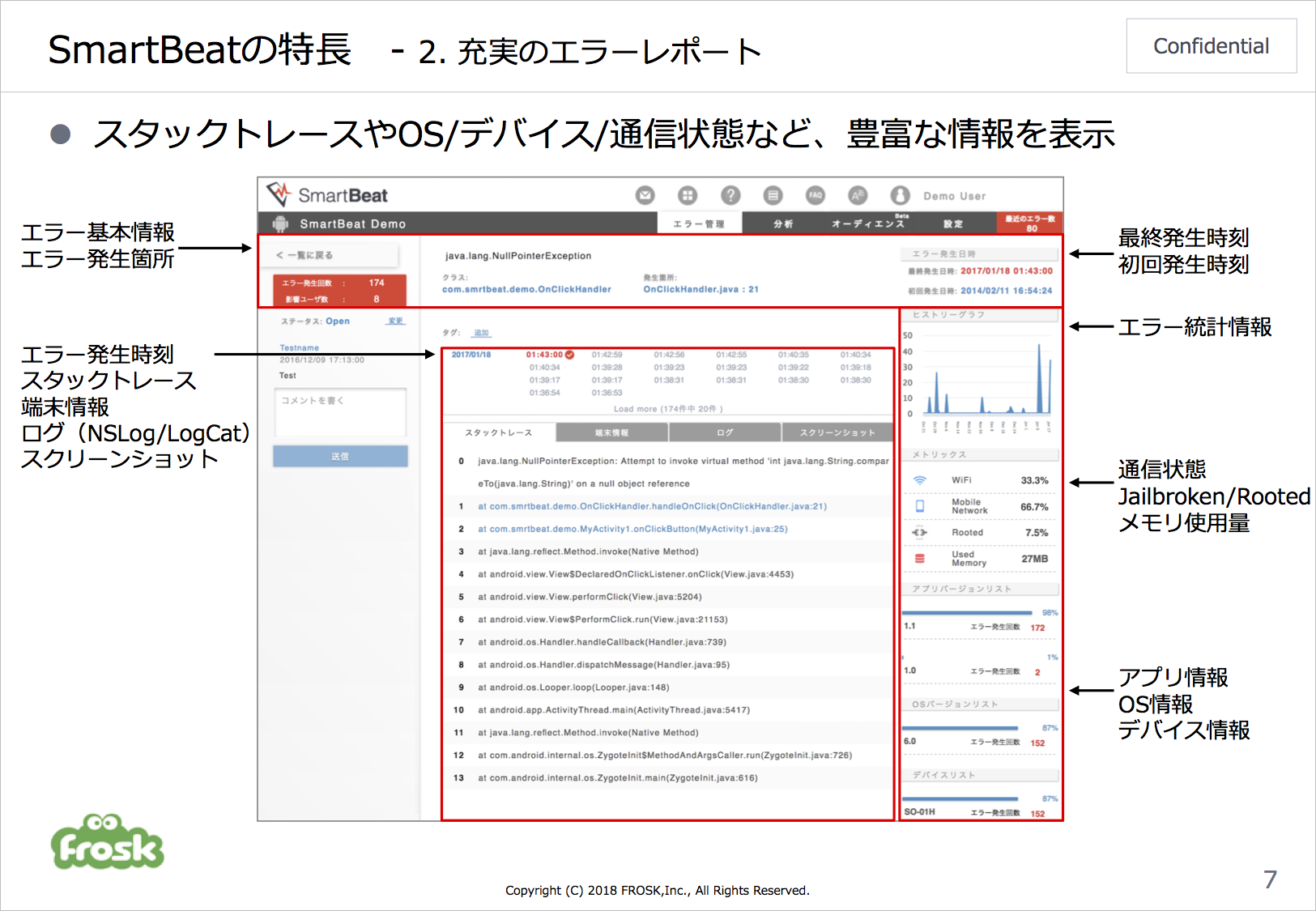Image resolution: width=1316 pixels, height=911 pixels.
Task: Click the Testname comment author
Action: 300,348
